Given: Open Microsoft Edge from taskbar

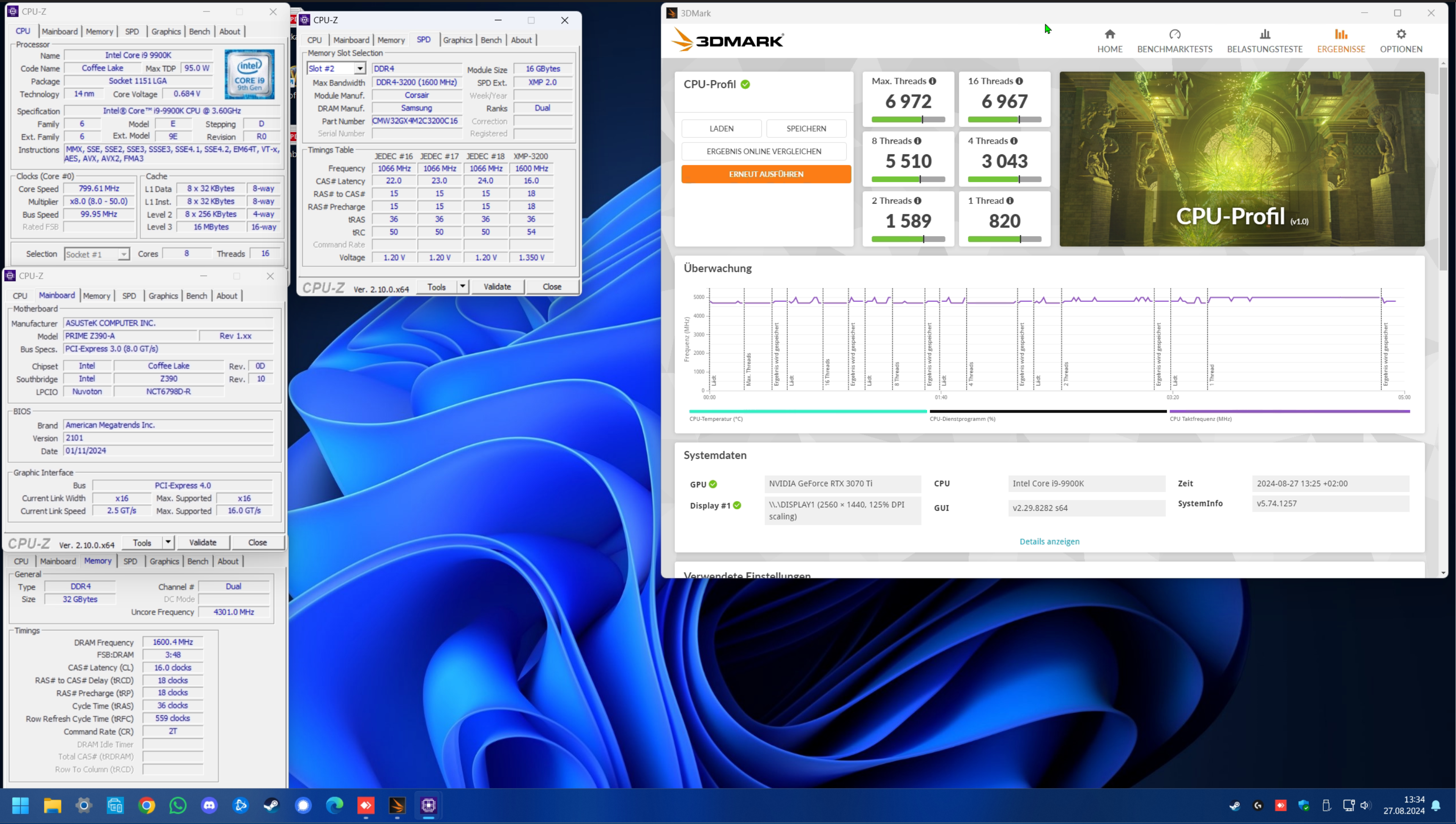Looking at the screenshot, I should click(x=334, y=805).
